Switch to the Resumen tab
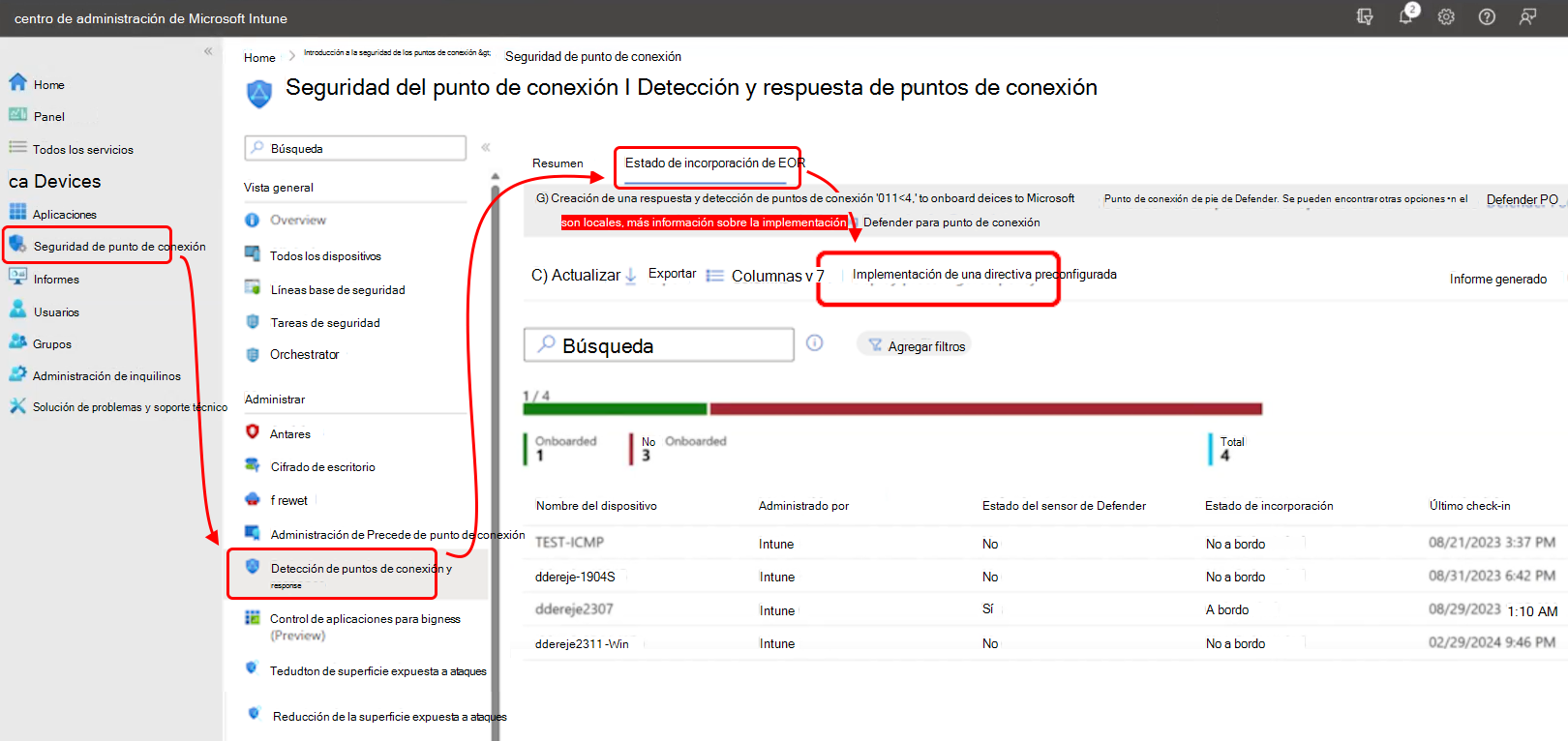This screenshot has width=1568, height=741. point(558,163)
